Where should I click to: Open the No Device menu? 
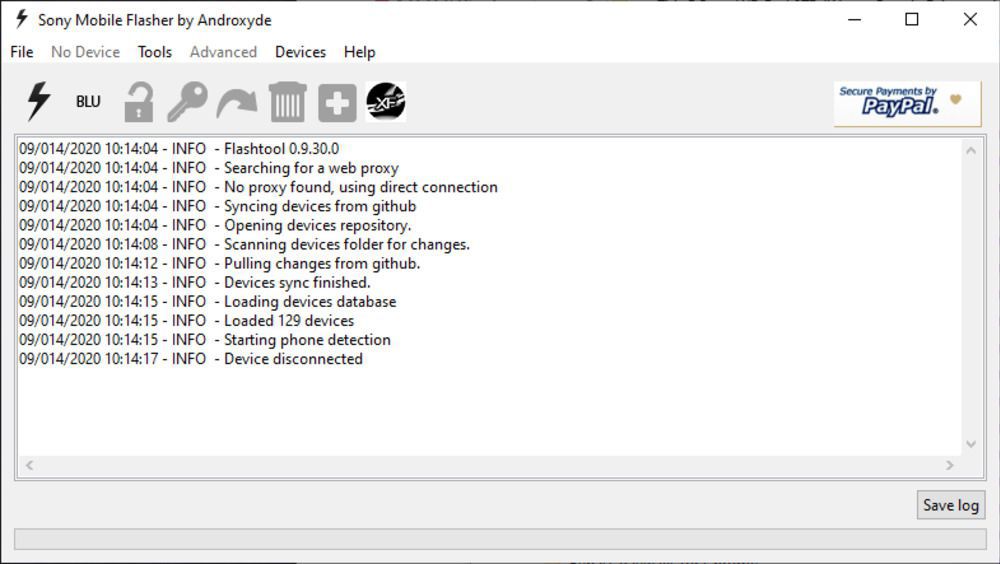click(85, 52)
